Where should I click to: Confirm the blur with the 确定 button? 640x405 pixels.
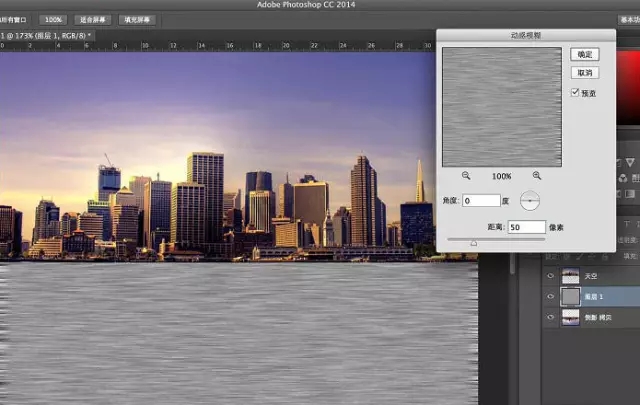click(584, 54)
